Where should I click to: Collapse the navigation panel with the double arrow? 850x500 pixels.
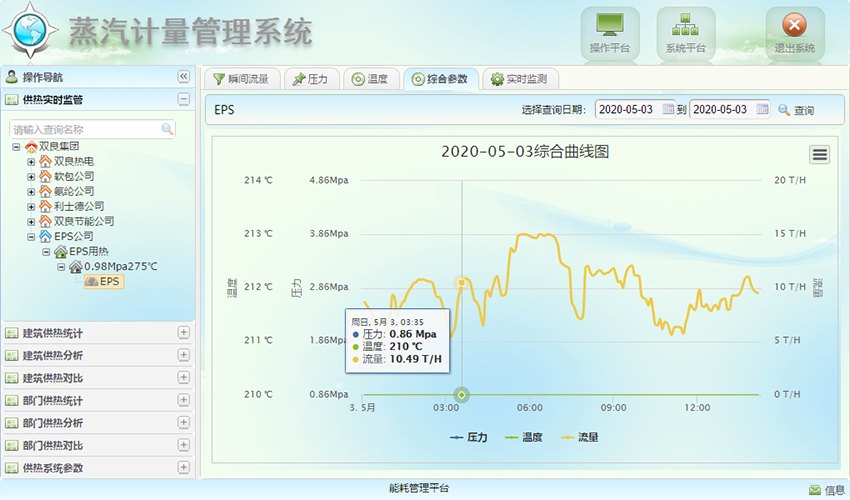click(x=183, y=77)
